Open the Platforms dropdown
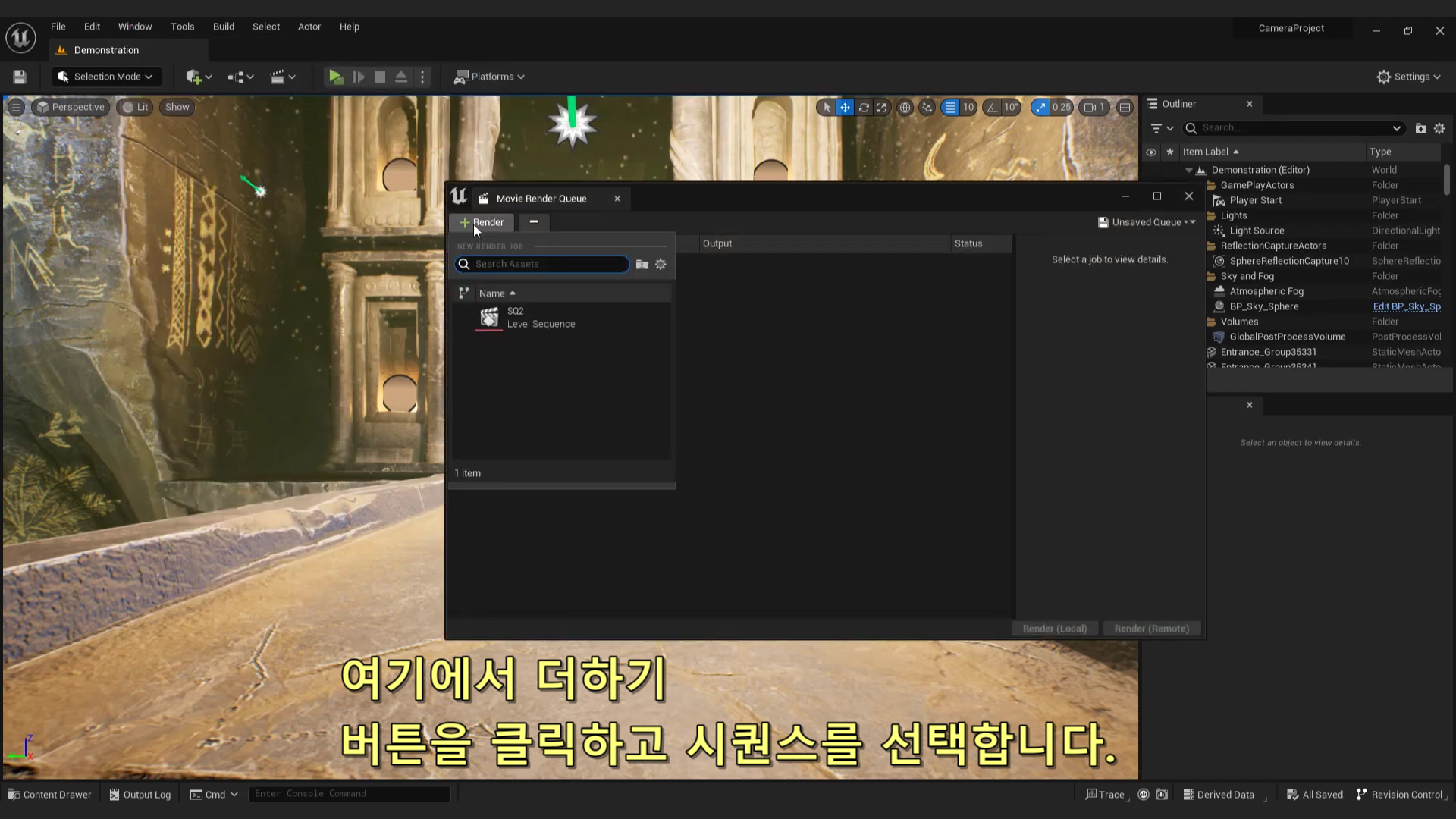Viewport: 1456px width, 819px height. click(489, 77)
